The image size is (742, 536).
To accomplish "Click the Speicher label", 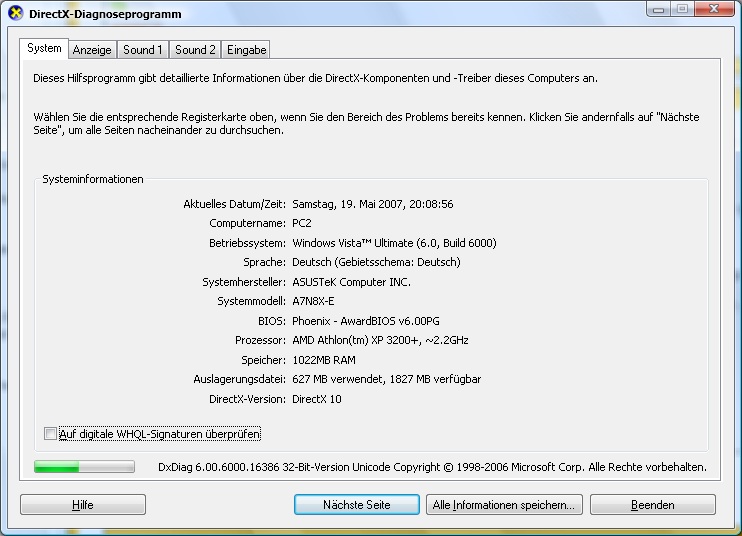I will tap(263, 360).
